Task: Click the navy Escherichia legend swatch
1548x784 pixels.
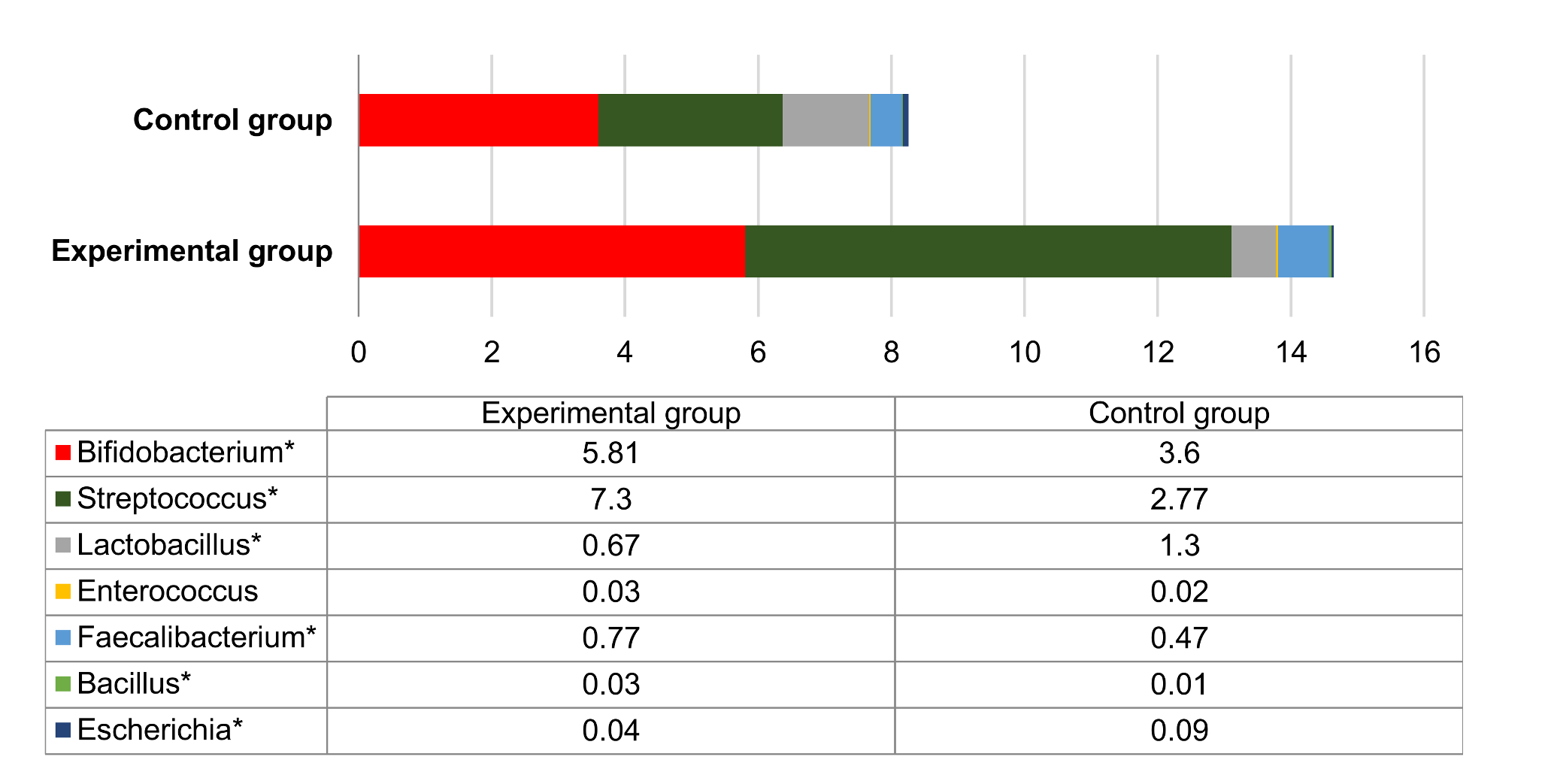Action: click(63, 730)
